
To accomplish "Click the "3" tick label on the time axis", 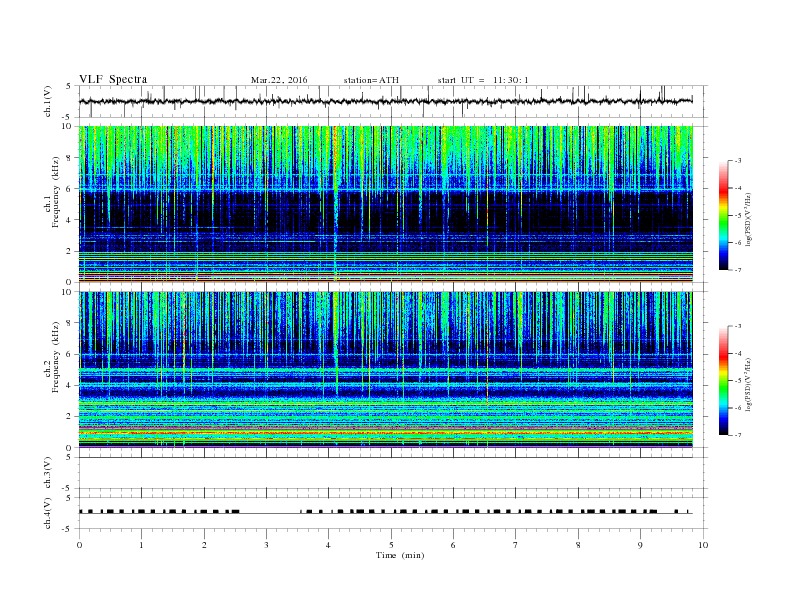I will (266, 545).
